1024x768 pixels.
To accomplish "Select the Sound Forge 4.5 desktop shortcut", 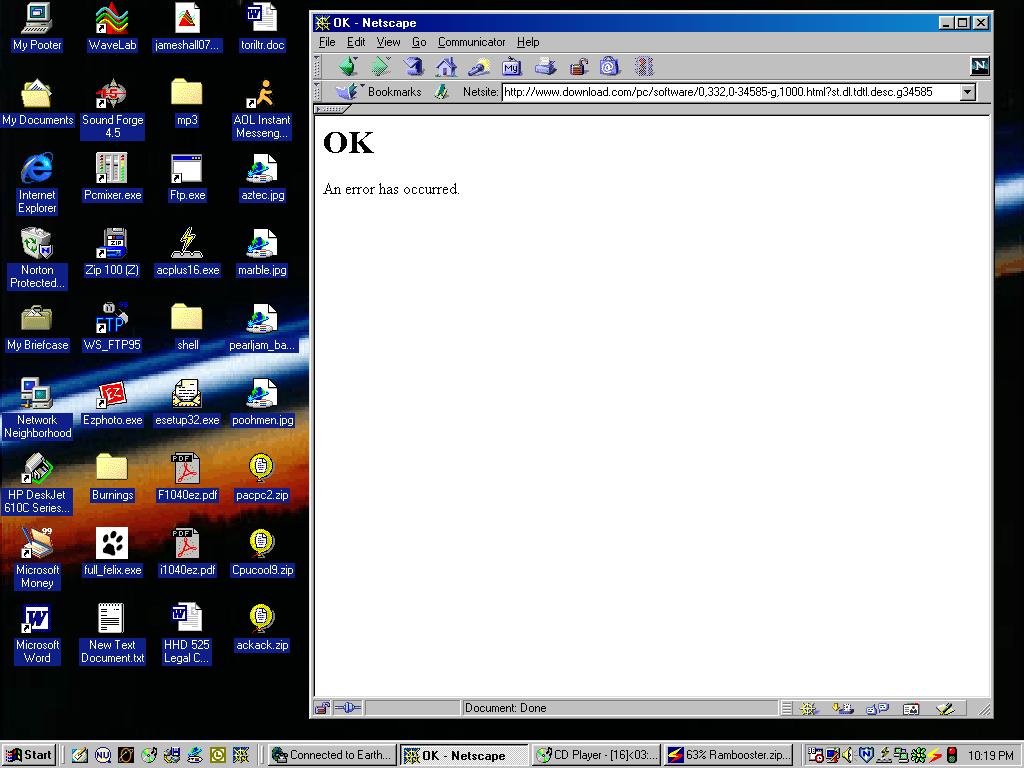I will coord(112,108).
